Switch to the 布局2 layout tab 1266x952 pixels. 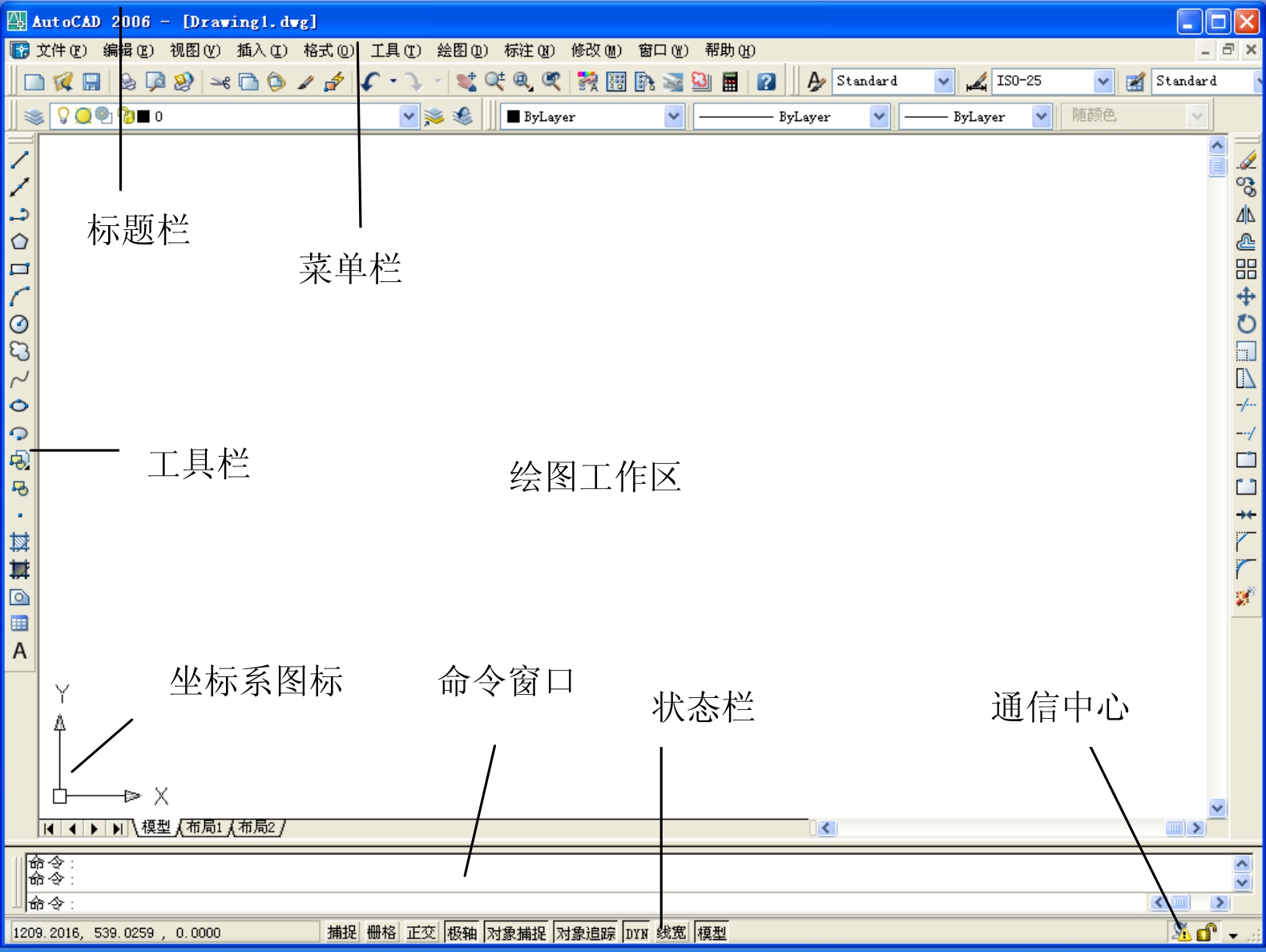[257, 827]
